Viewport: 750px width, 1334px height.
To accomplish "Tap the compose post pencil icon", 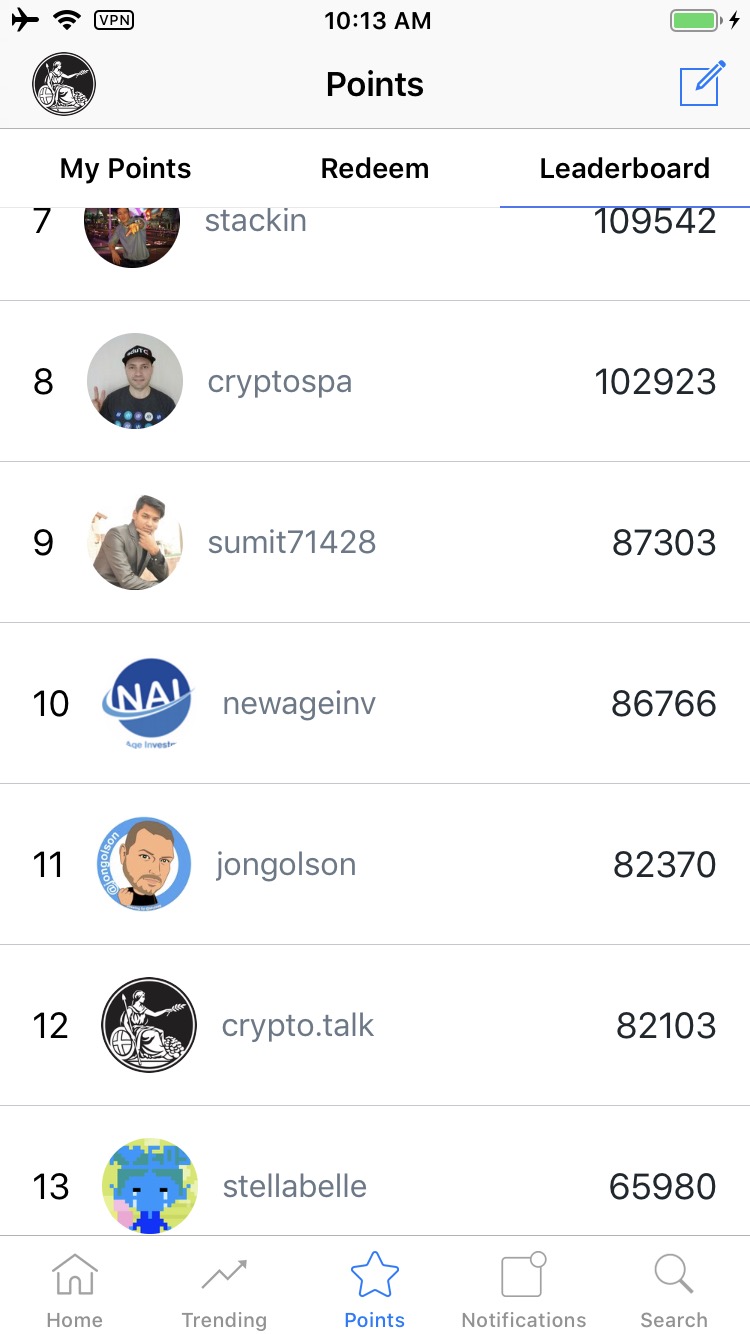I will tap(702, 84).
